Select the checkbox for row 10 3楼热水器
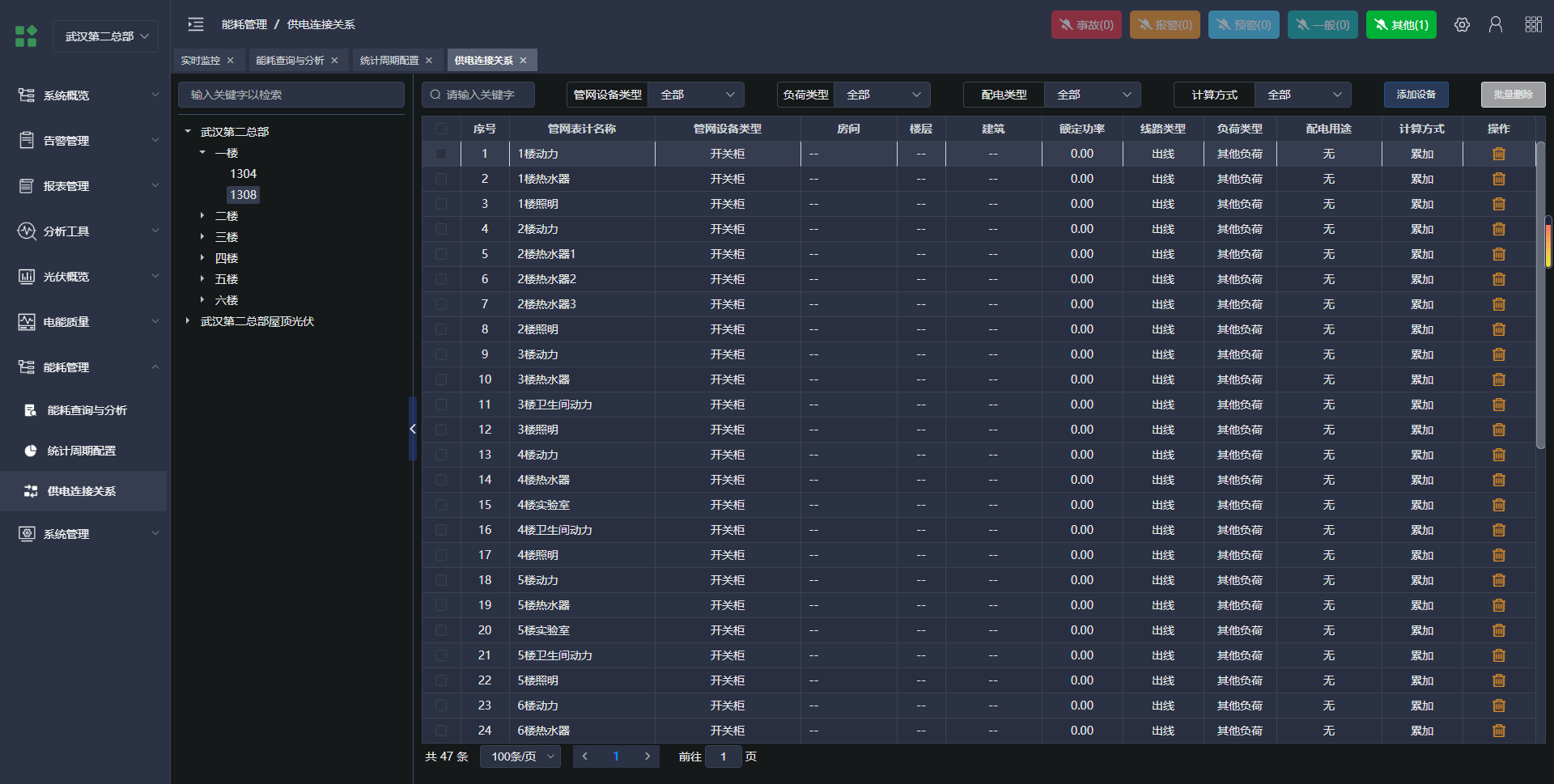Image resolution: width=1554 pixels, height=784 pixels. click(441, 379)
